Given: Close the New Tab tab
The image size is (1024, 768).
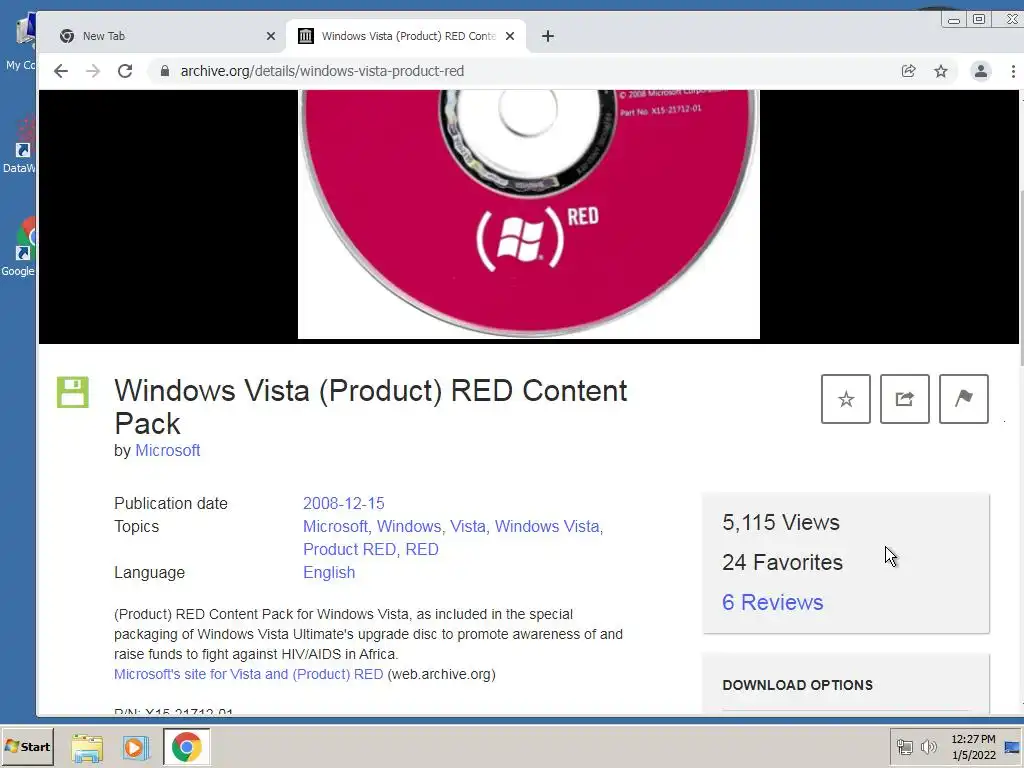Looking at the screenshot, I should coord(271,37).
